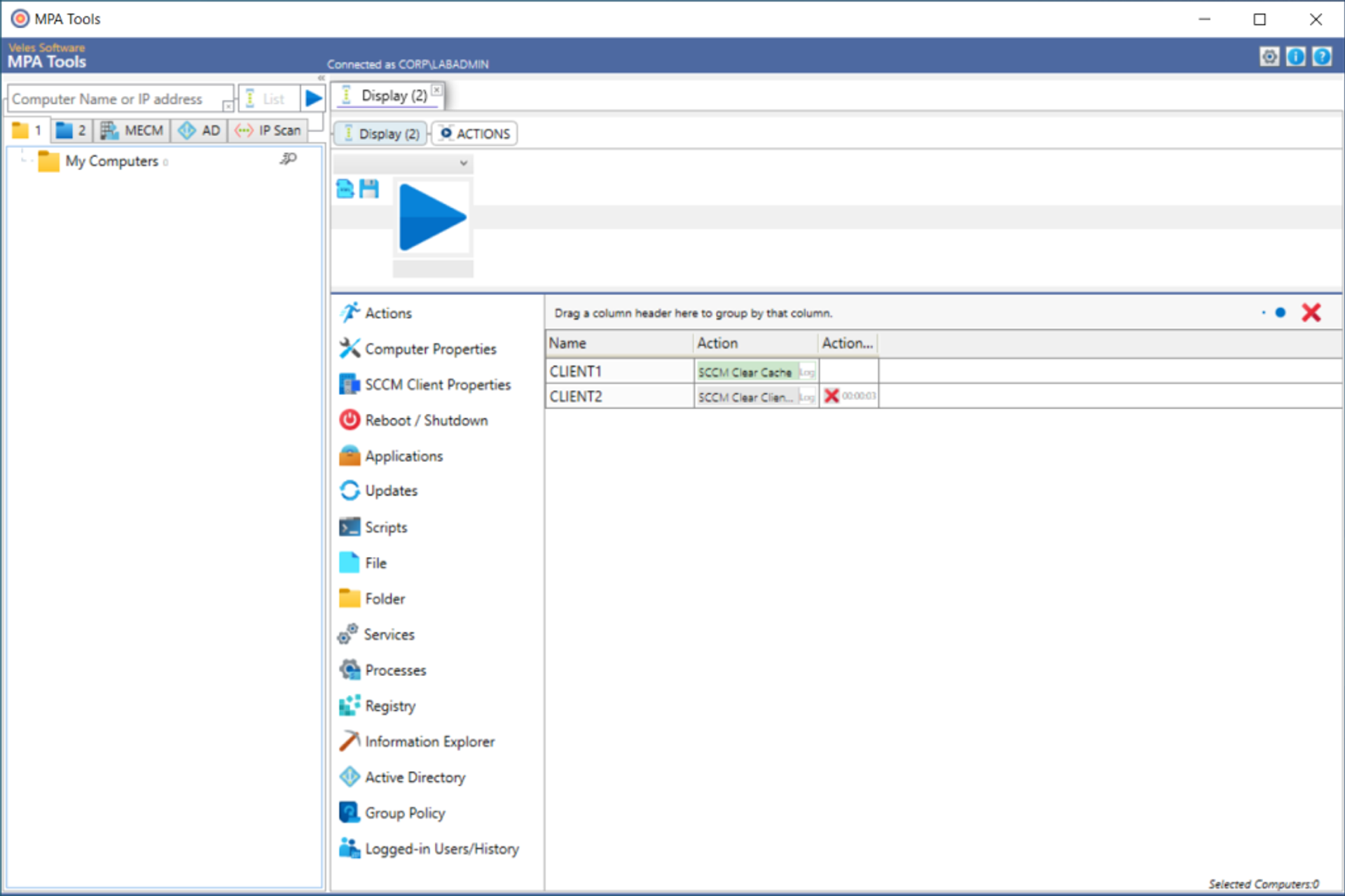The width and height of the screenshot is (1345, 896).
Task: Open the Applications category
Action: tap(391, 456)
